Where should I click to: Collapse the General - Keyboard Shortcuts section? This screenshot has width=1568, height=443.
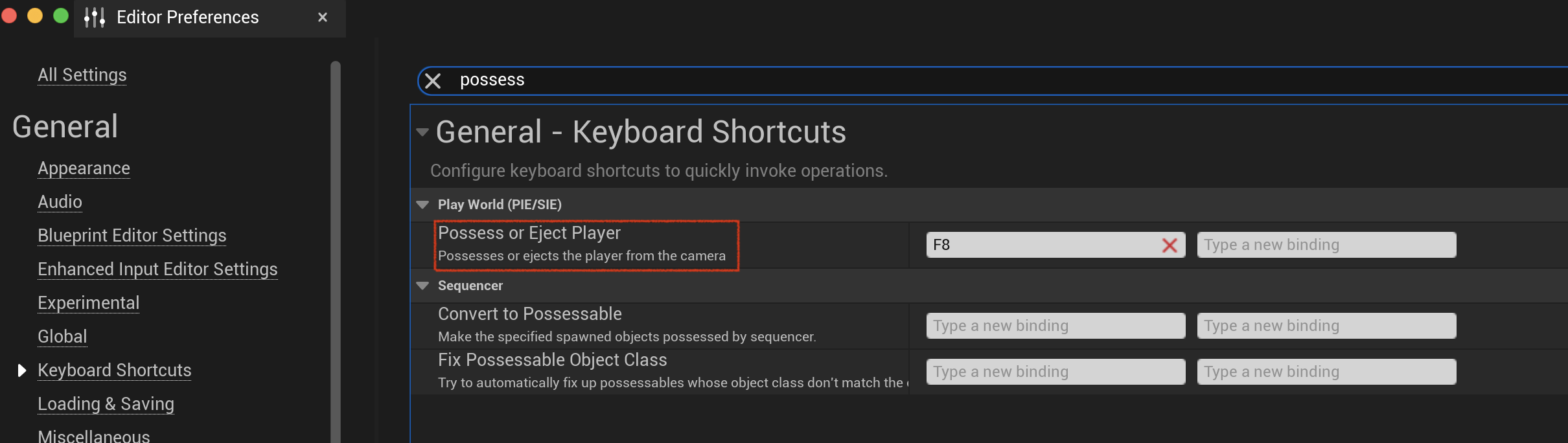click(x=422, y=132)
